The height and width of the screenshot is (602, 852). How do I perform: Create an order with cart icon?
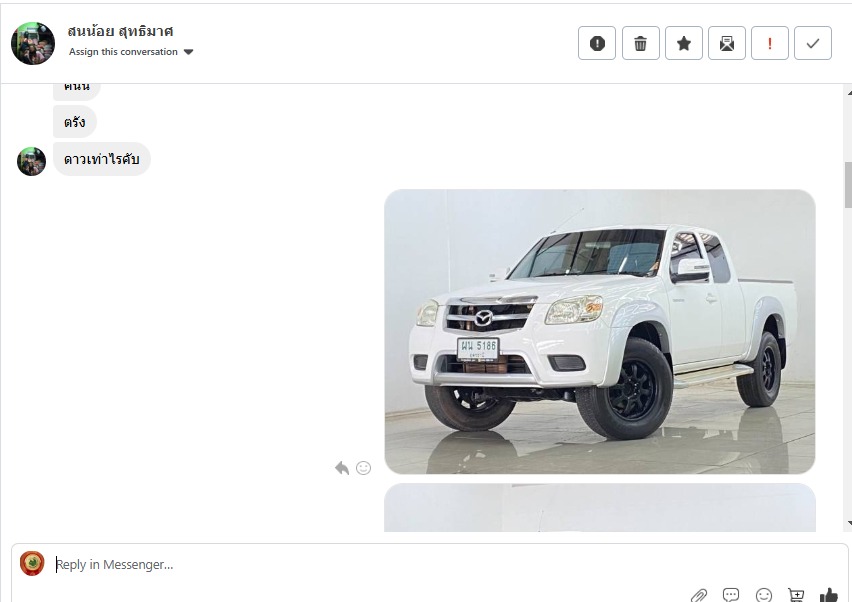(x=796, y=595)
